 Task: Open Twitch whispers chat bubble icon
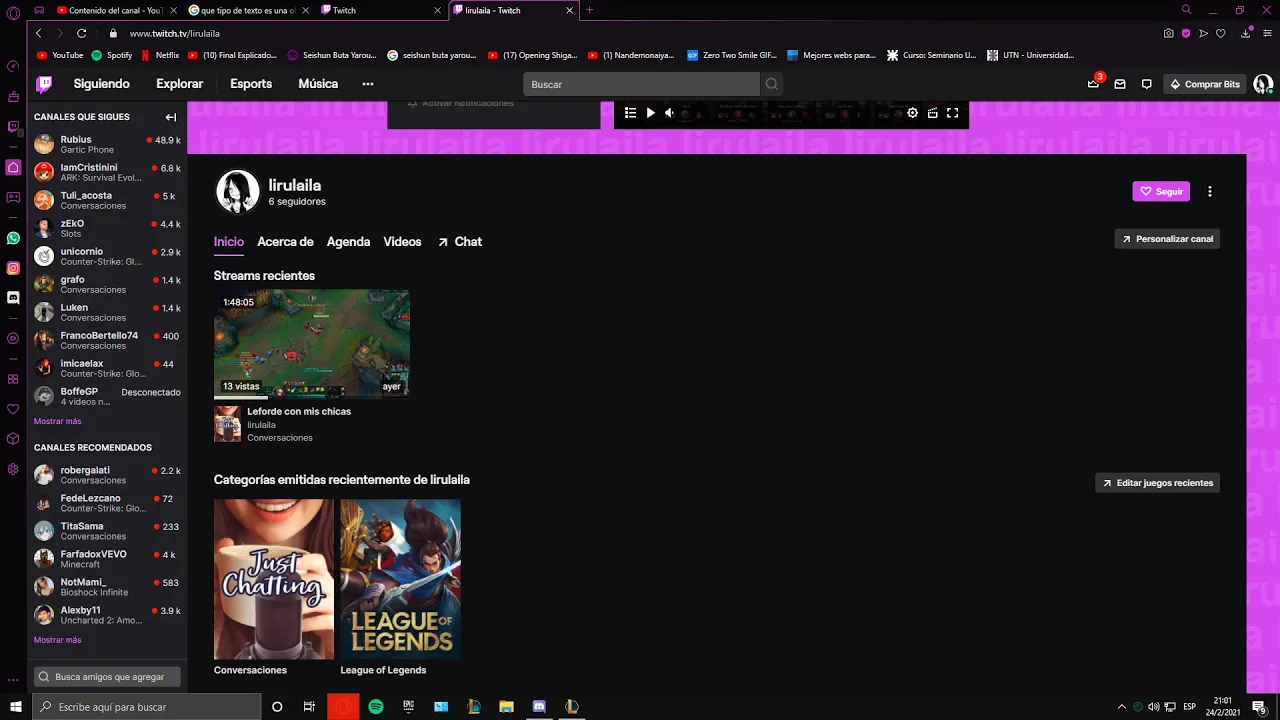click(x=1147, y=84)
